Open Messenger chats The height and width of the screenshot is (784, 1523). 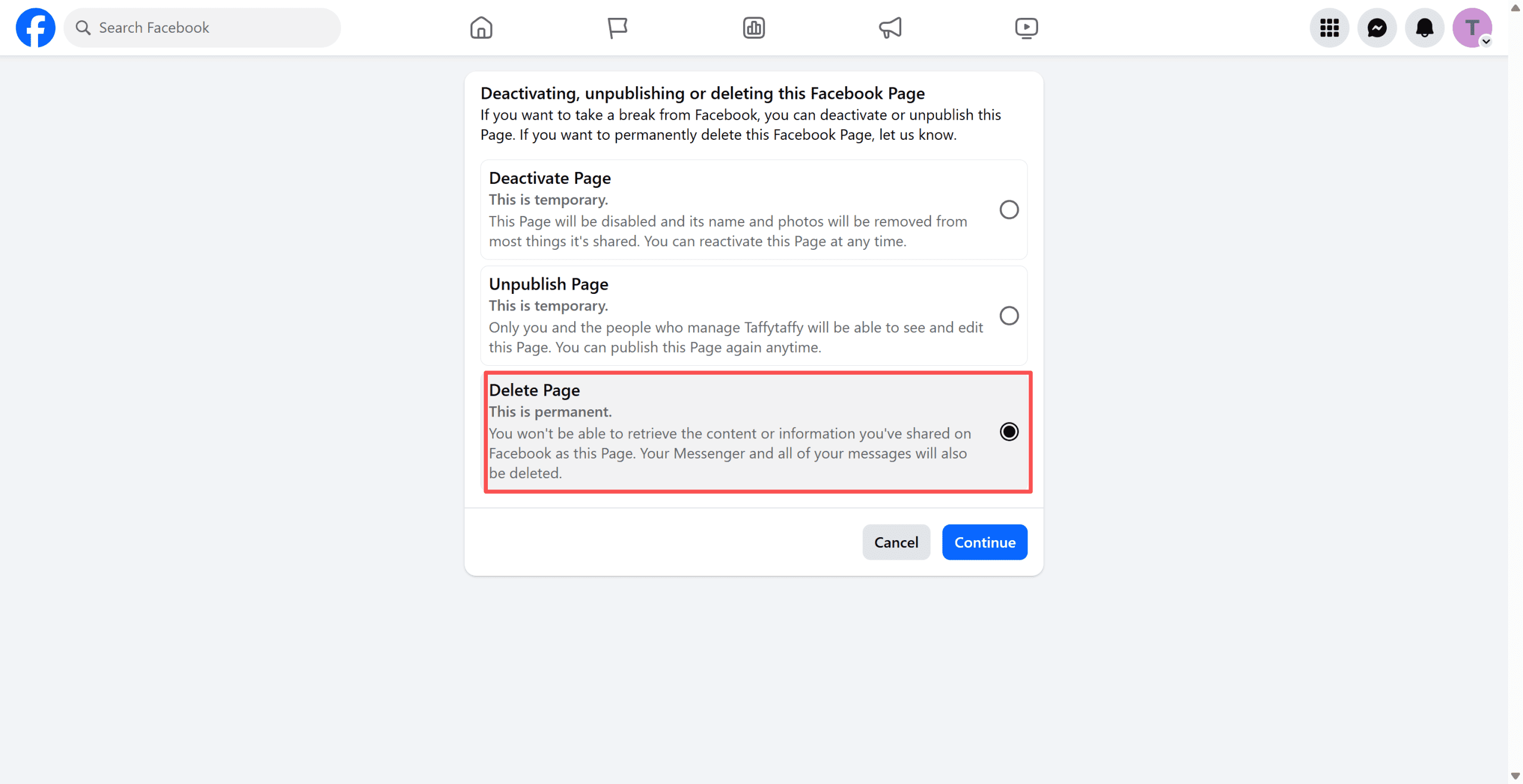1377,27
